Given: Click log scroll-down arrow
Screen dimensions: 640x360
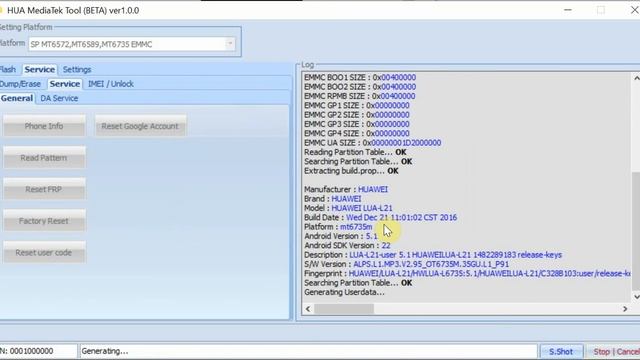Looking at the screenshot, I should tap(636, 297).
